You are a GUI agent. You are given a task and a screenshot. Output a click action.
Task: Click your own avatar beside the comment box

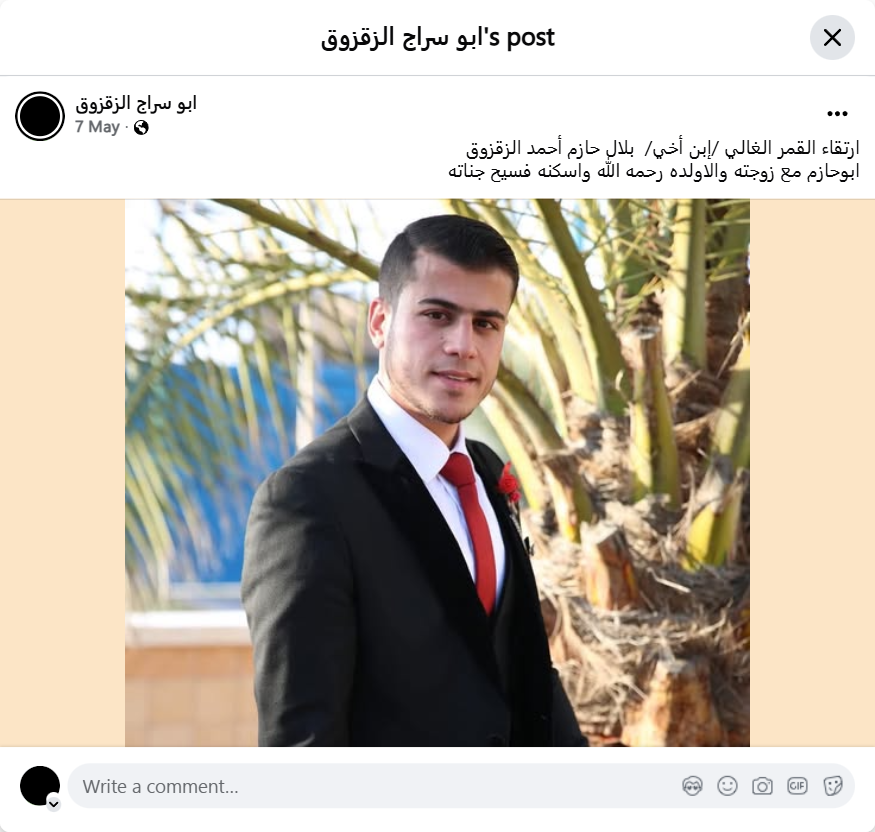click(x=40, y=786)
